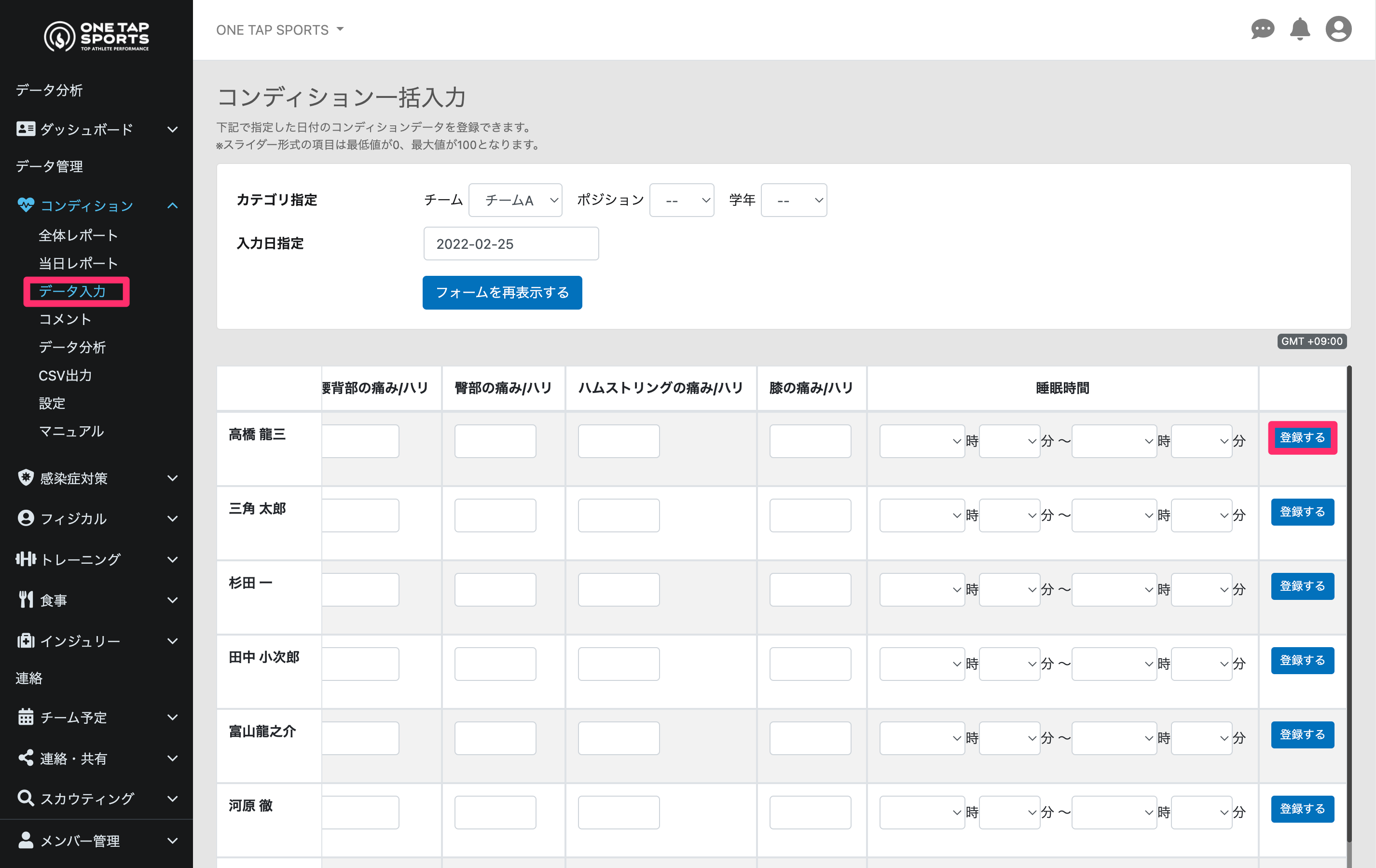Expand the フィジカル menu chevron

click(172, 518)
